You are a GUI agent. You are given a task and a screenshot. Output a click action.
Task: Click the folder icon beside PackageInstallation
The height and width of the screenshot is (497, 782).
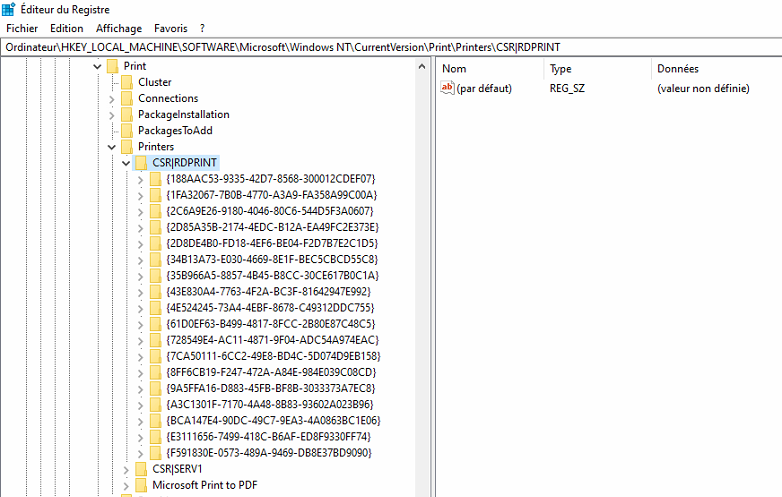tap(127, 114)
